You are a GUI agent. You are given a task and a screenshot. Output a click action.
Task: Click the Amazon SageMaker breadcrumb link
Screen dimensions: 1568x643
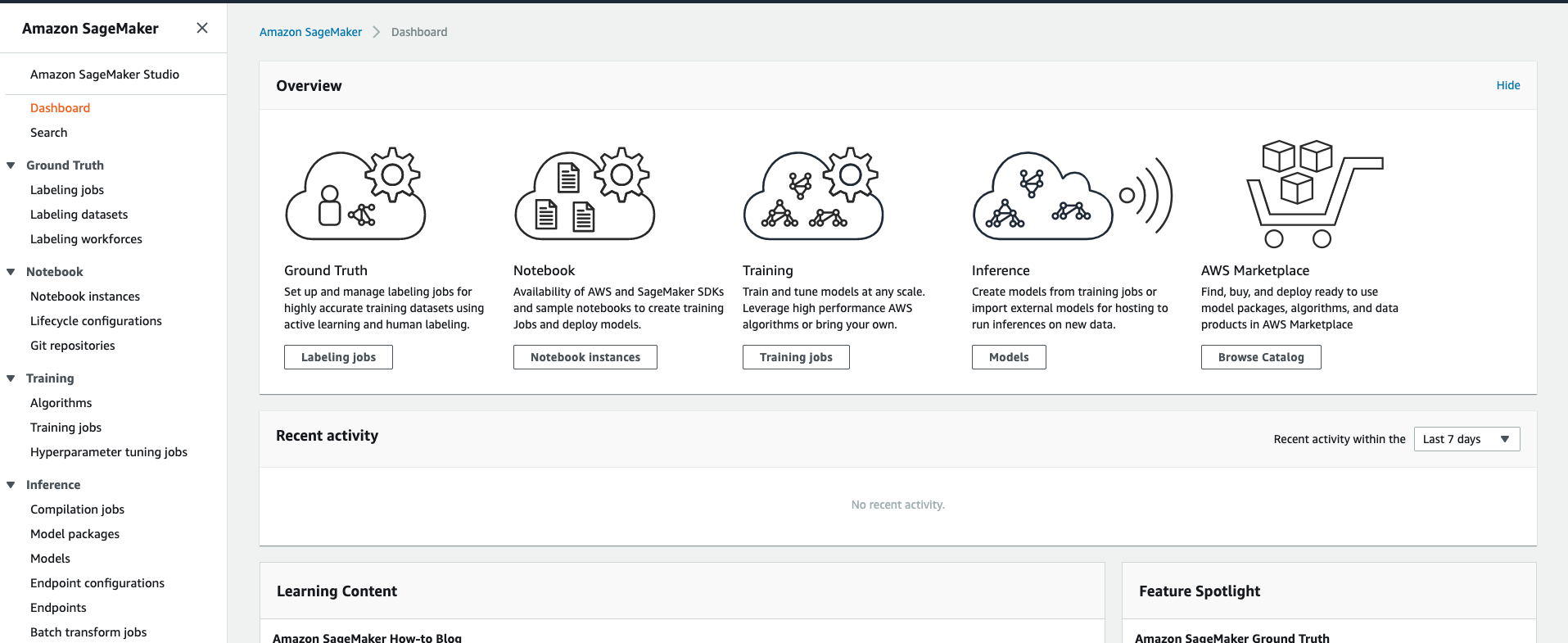tap(310, 32)
